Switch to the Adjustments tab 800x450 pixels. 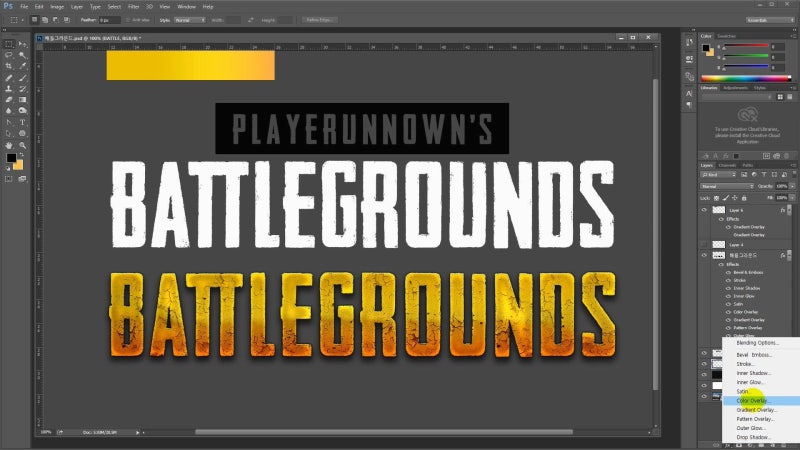(735, 88)
